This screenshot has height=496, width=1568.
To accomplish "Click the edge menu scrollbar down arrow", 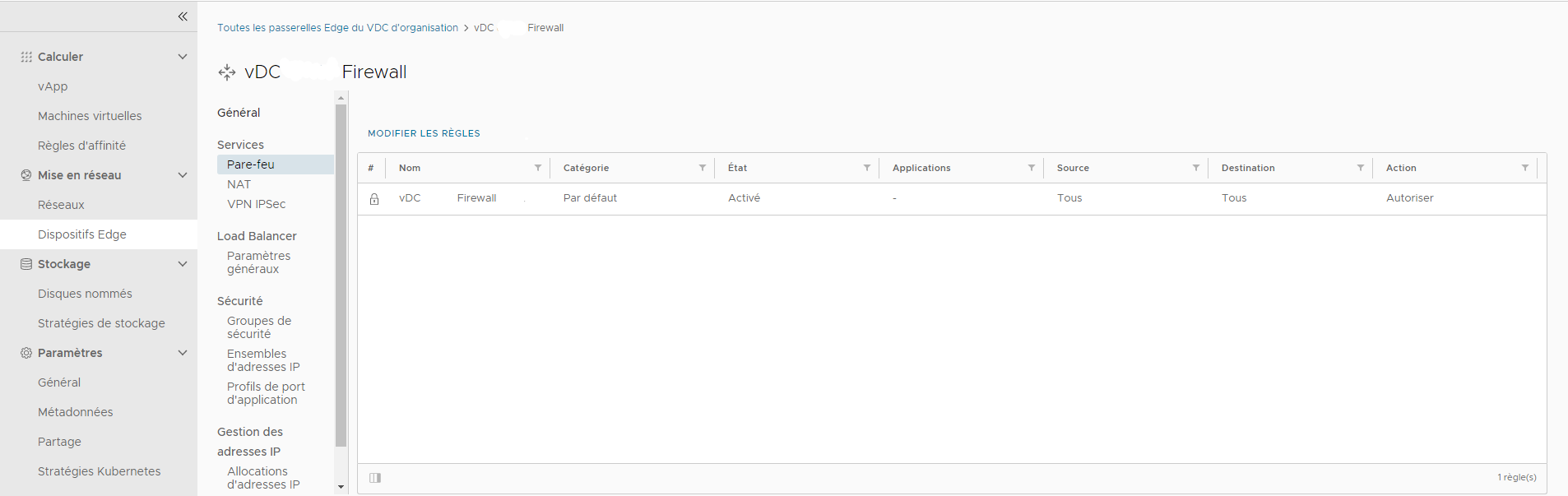I will coord(341,487).
